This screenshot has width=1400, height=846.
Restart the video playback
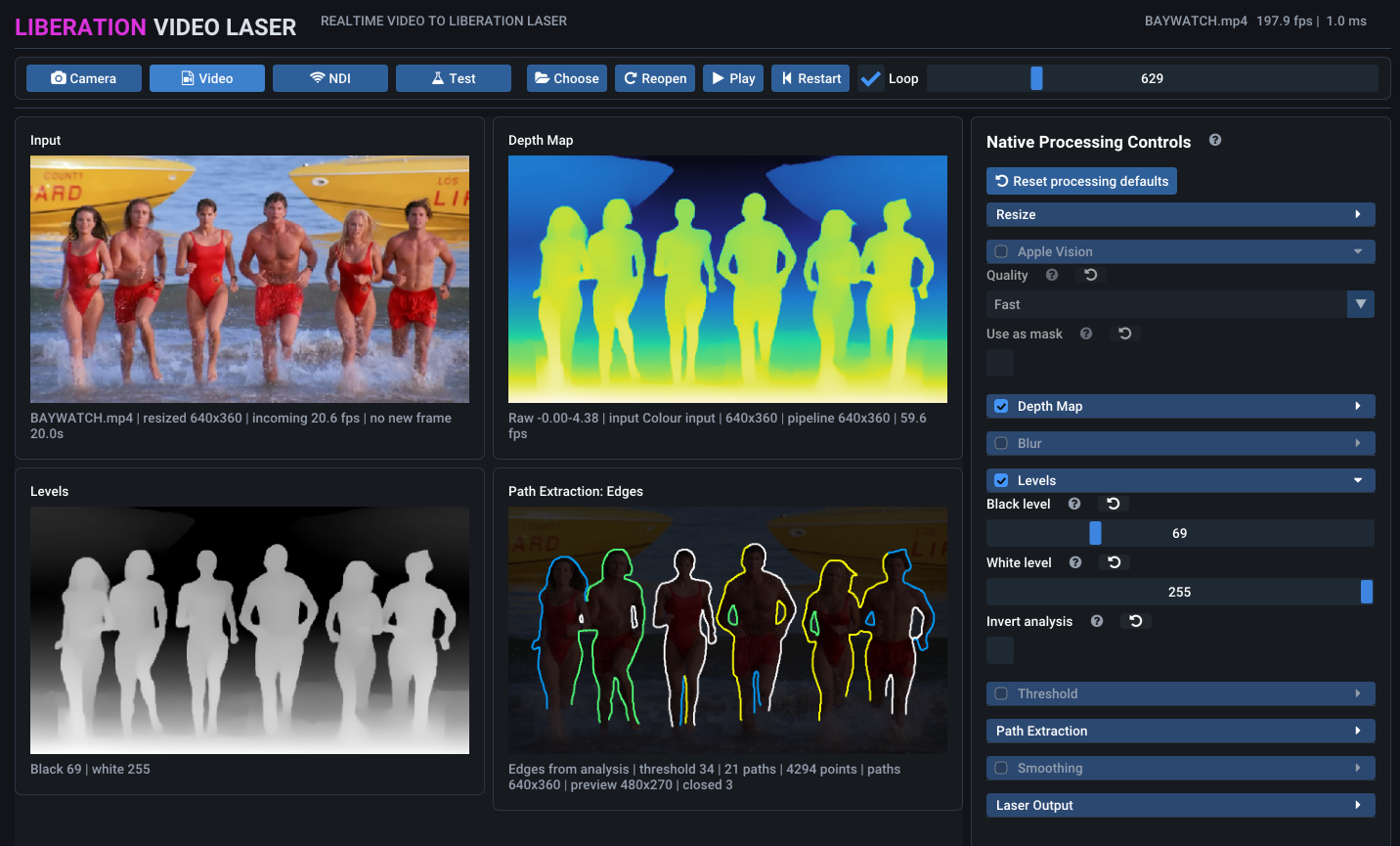(x=811, y=78)
